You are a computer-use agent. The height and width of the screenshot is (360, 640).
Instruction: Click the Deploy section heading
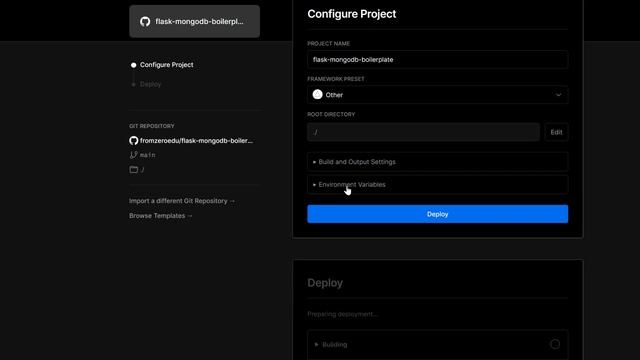(325, 283)
